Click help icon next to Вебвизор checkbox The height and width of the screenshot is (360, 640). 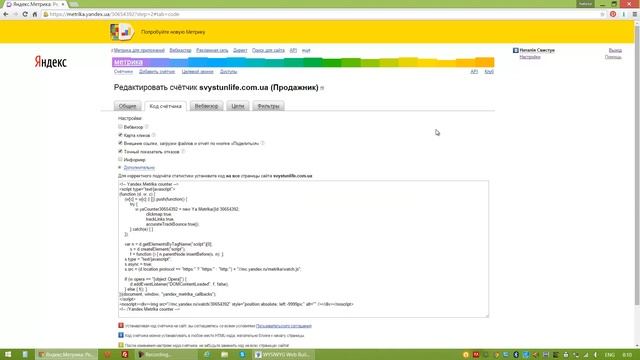click(x=147, y=127)
